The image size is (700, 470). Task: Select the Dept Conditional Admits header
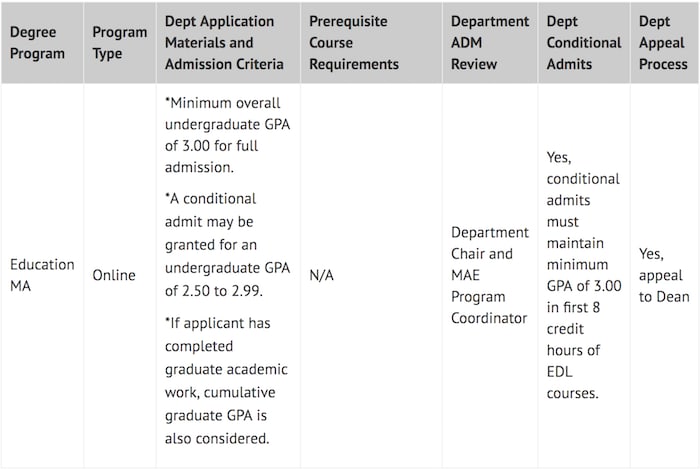pyautogui.click(x=584, y=43)
